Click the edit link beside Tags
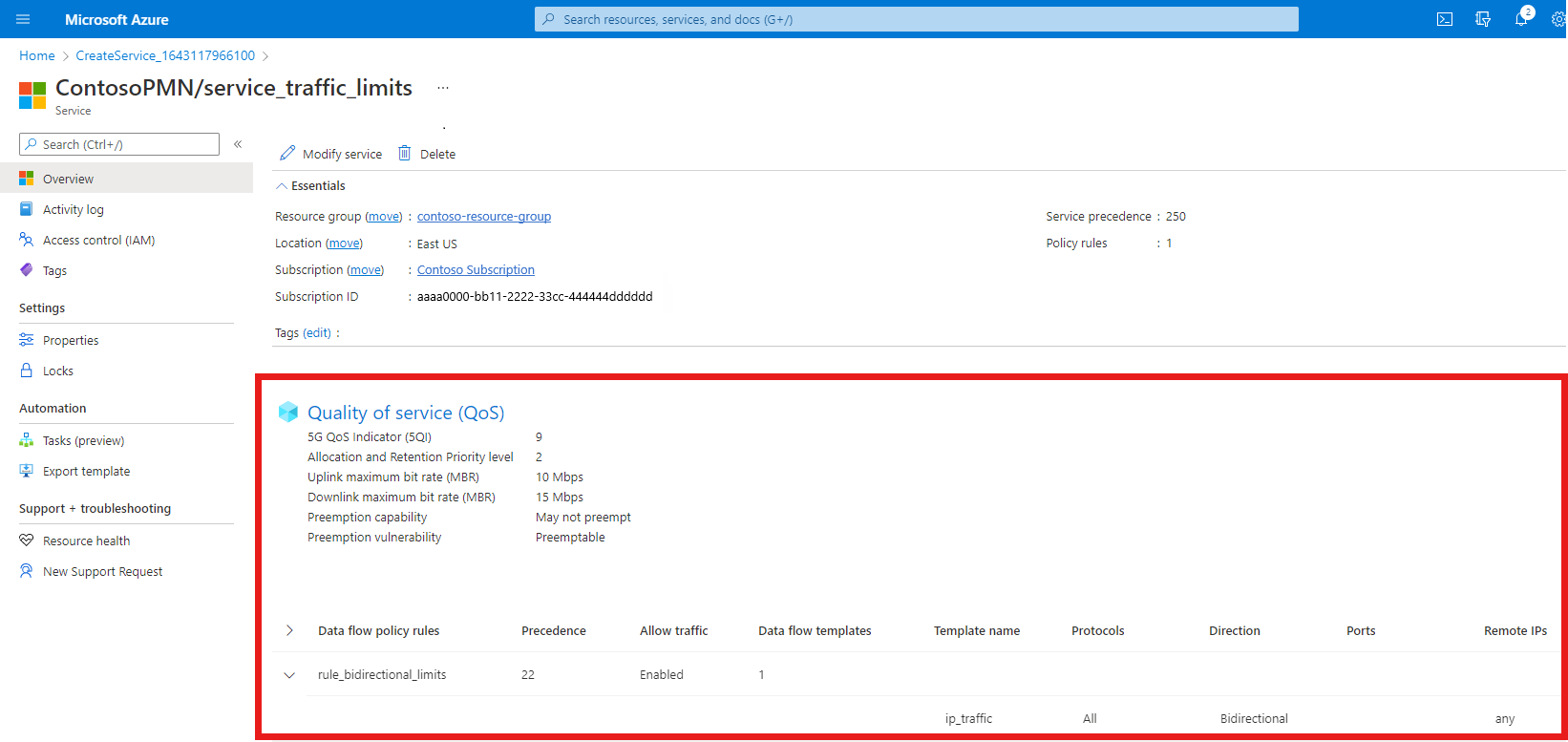This screenshot has height=742, width=1568. pyautogui.click(x=317, y=333)
